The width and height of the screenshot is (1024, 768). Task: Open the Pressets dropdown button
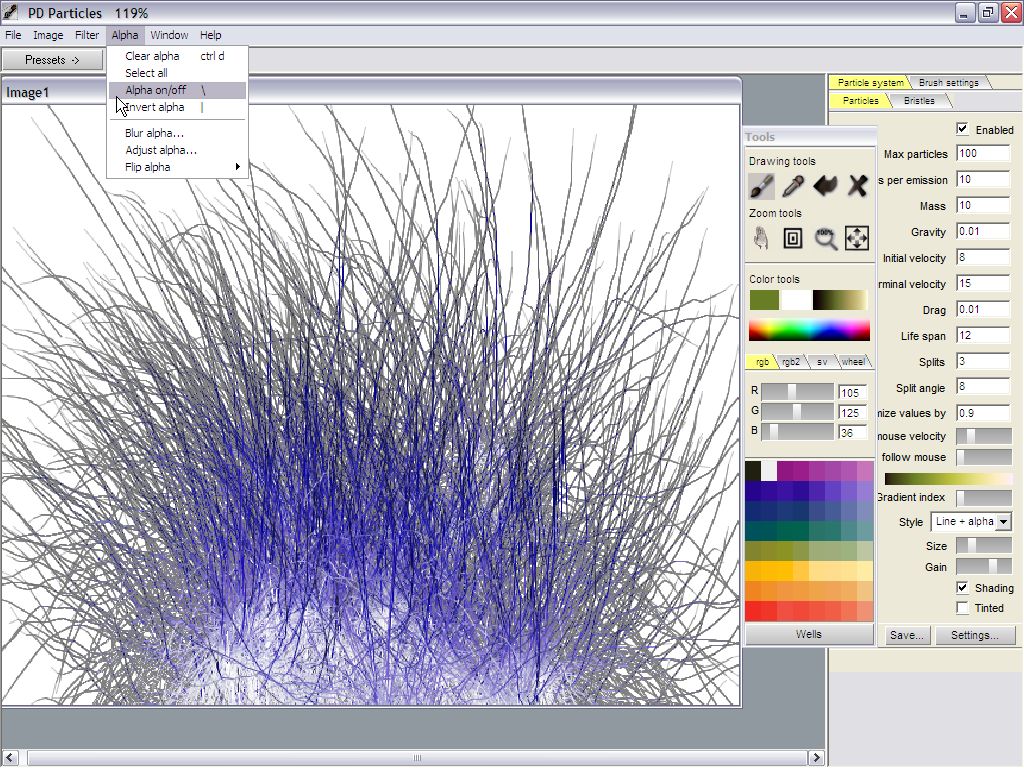52,60
